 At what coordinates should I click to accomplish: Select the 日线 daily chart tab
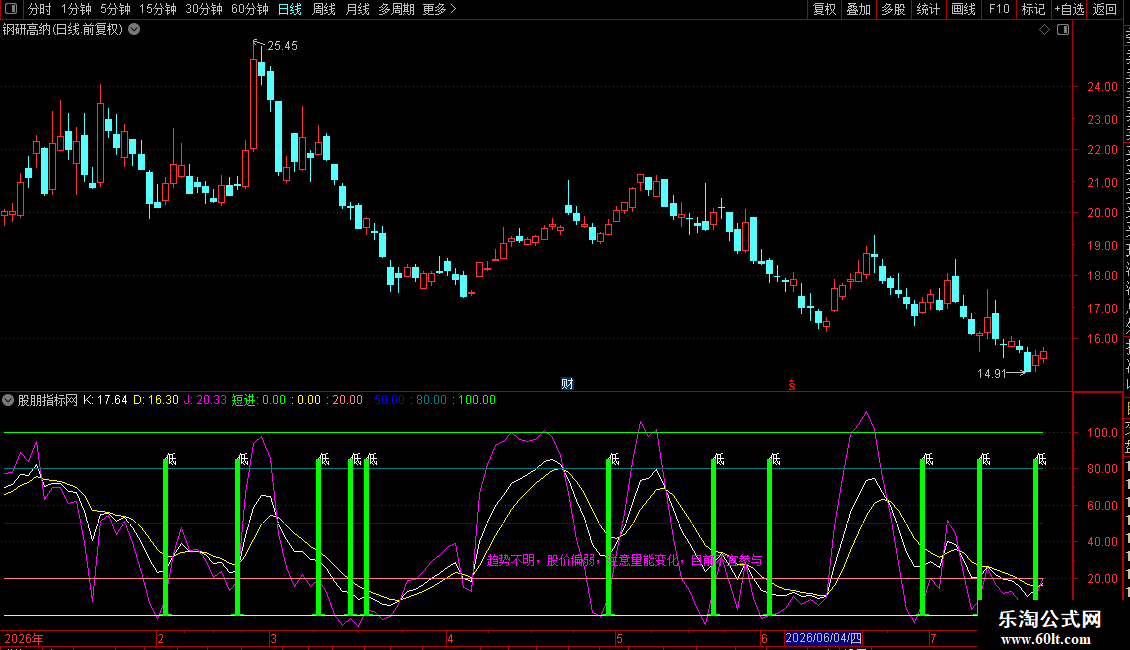[x=290, y=9]
